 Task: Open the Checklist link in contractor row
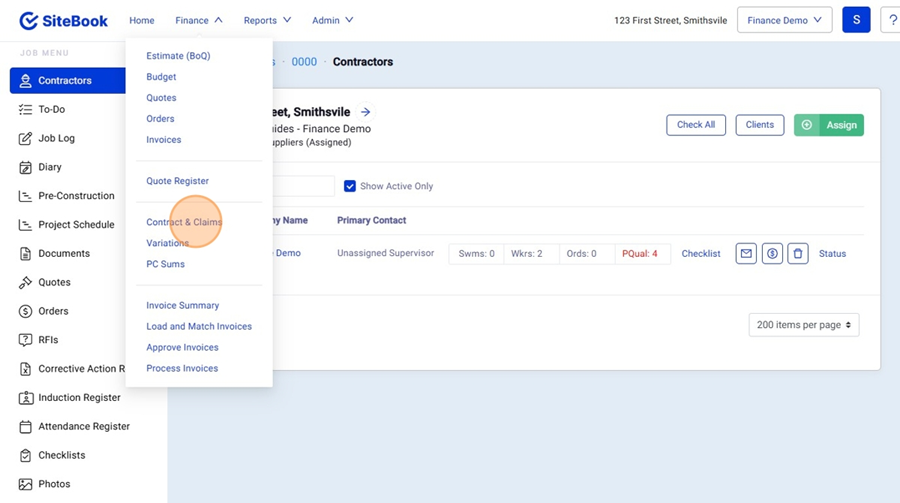(x=701, y=254)
